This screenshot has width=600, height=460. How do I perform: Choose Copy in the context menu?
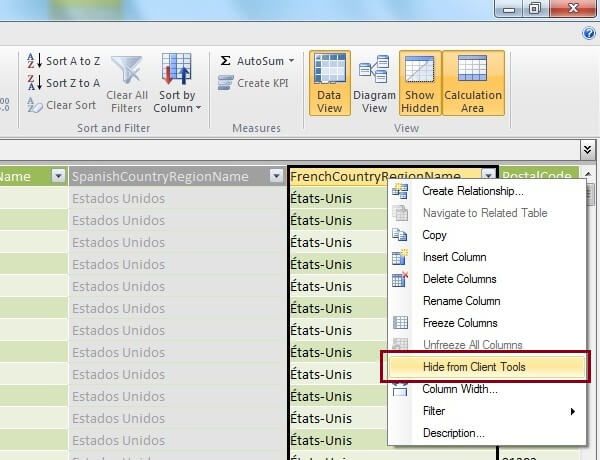tap(487, 235)
